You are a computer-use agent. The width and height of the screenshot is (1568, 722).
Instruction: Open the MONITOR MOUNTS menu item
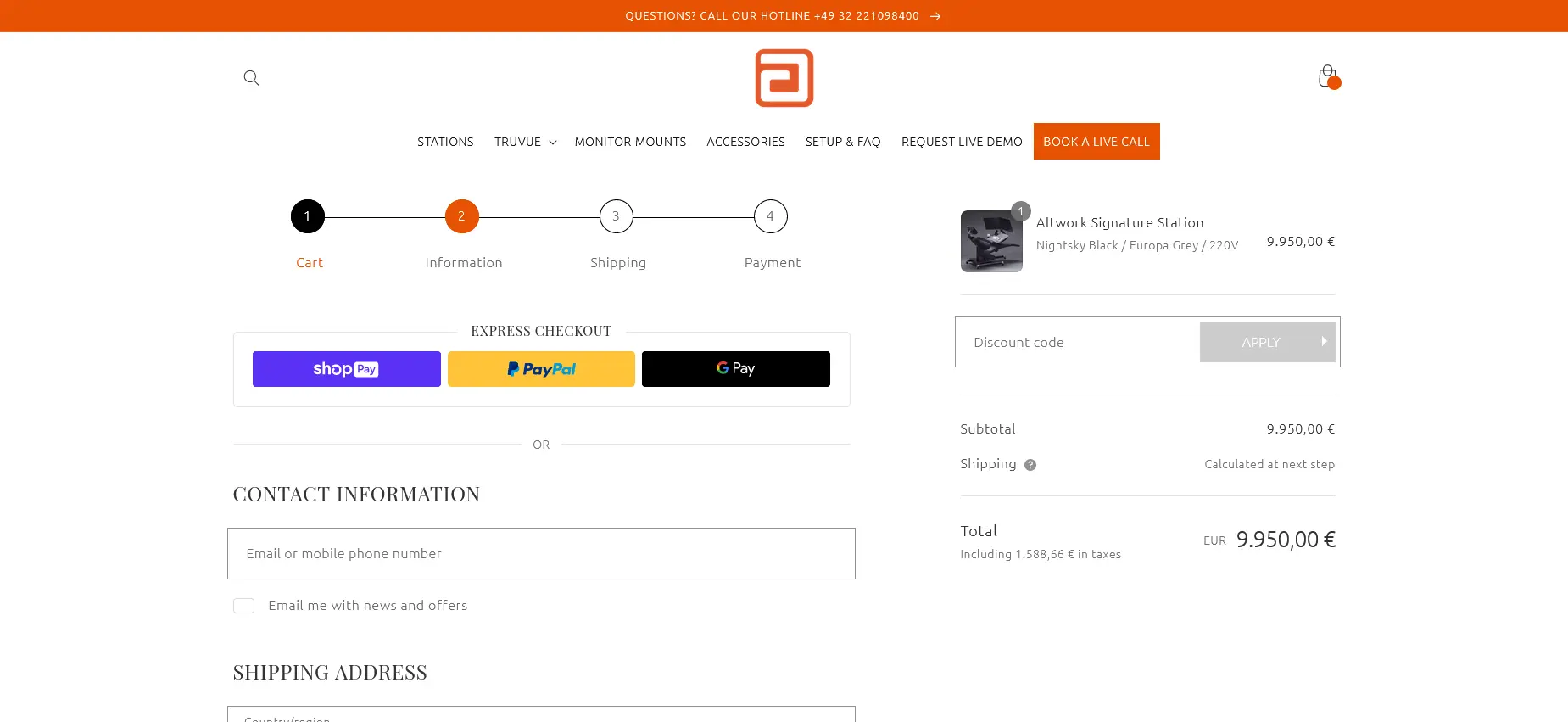(x=630, y=142)
